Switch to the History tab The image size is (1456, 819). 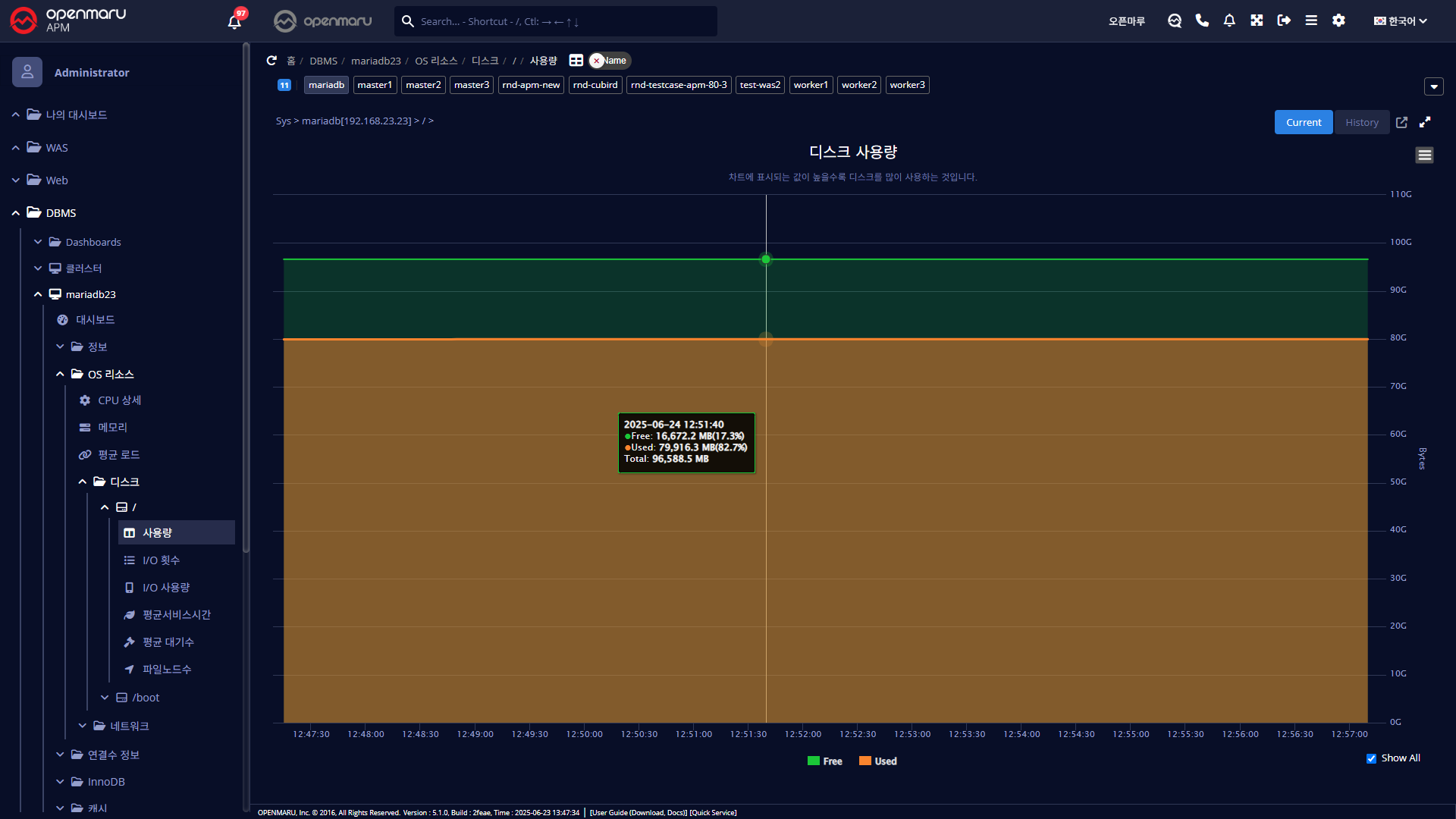1361,122
